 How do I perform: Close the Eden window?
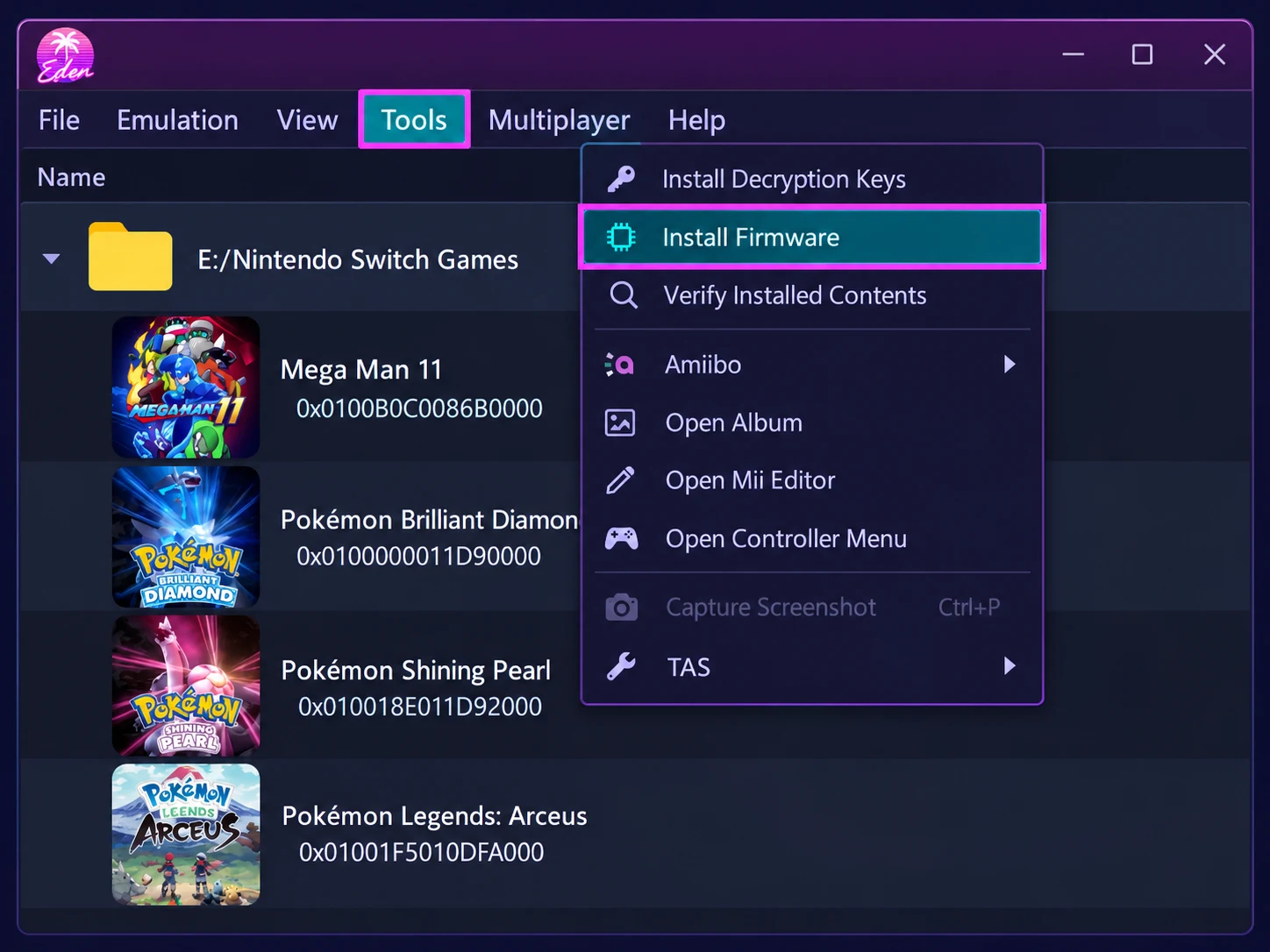(1215, 54)
